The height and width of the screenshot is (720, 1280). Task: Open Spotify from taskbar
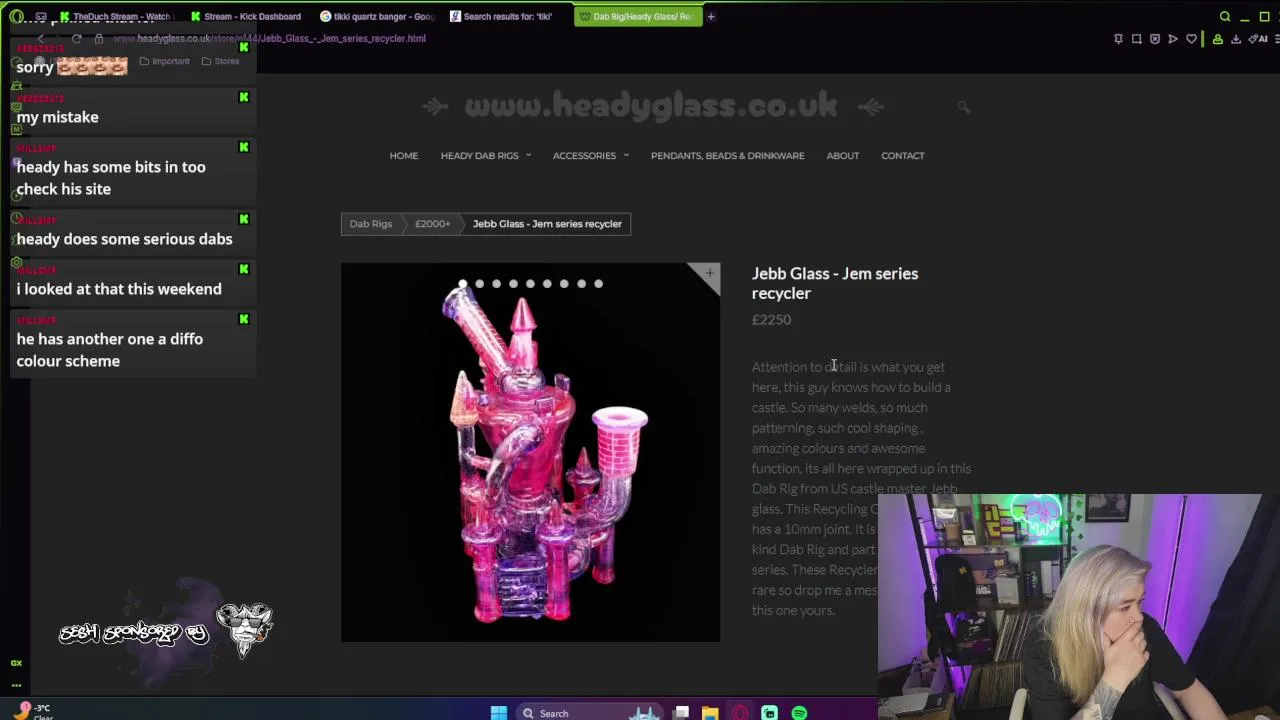(x=799, y=713)
